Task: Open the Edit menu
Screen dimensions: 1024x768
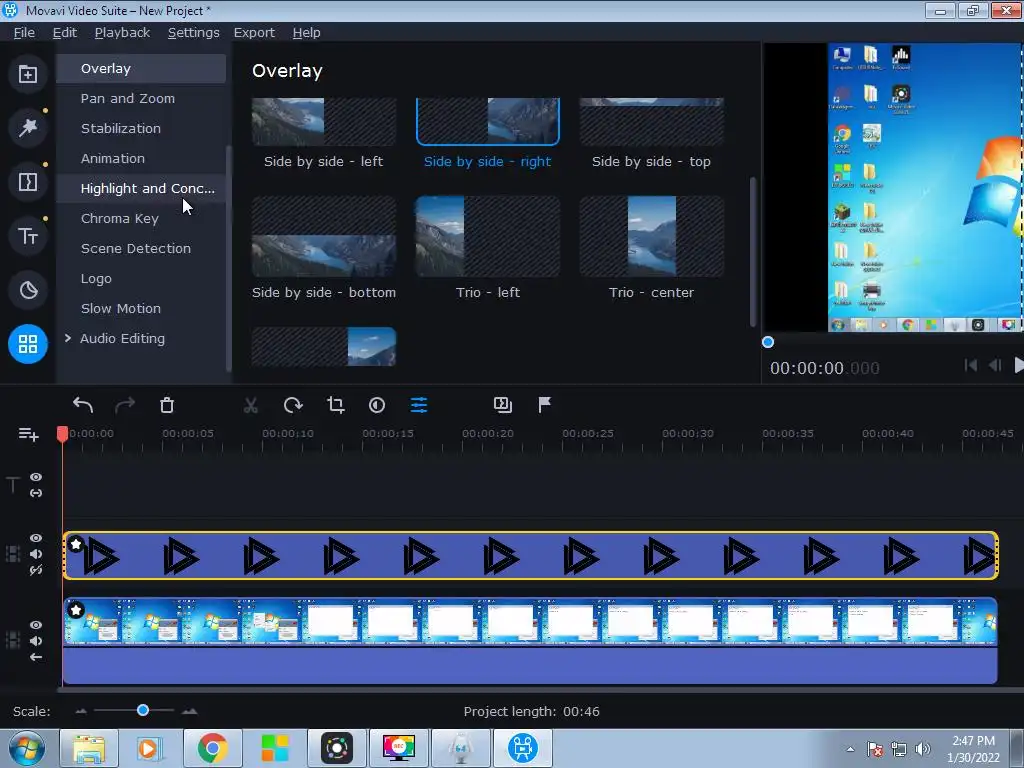Action: 65,33
